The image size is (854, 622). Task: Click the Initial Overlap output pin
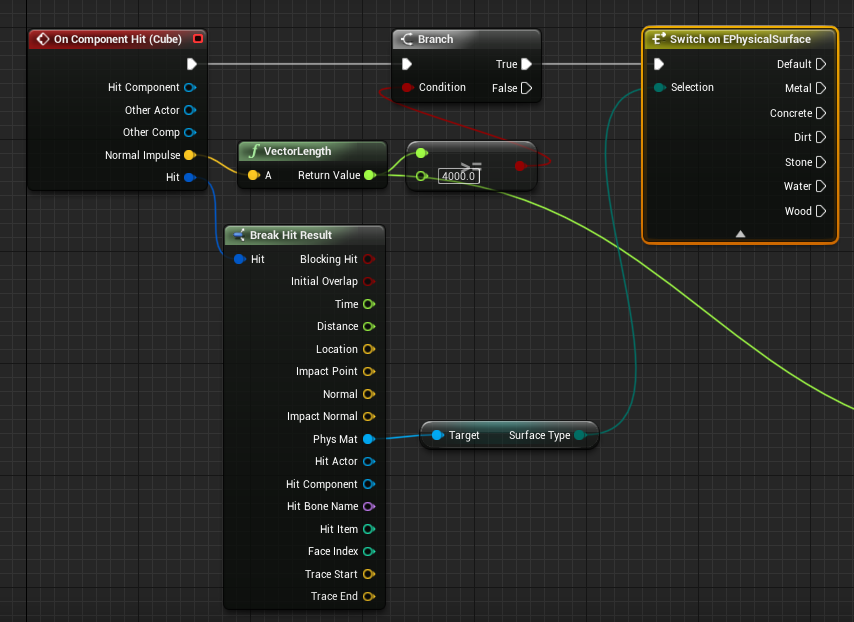369,282
